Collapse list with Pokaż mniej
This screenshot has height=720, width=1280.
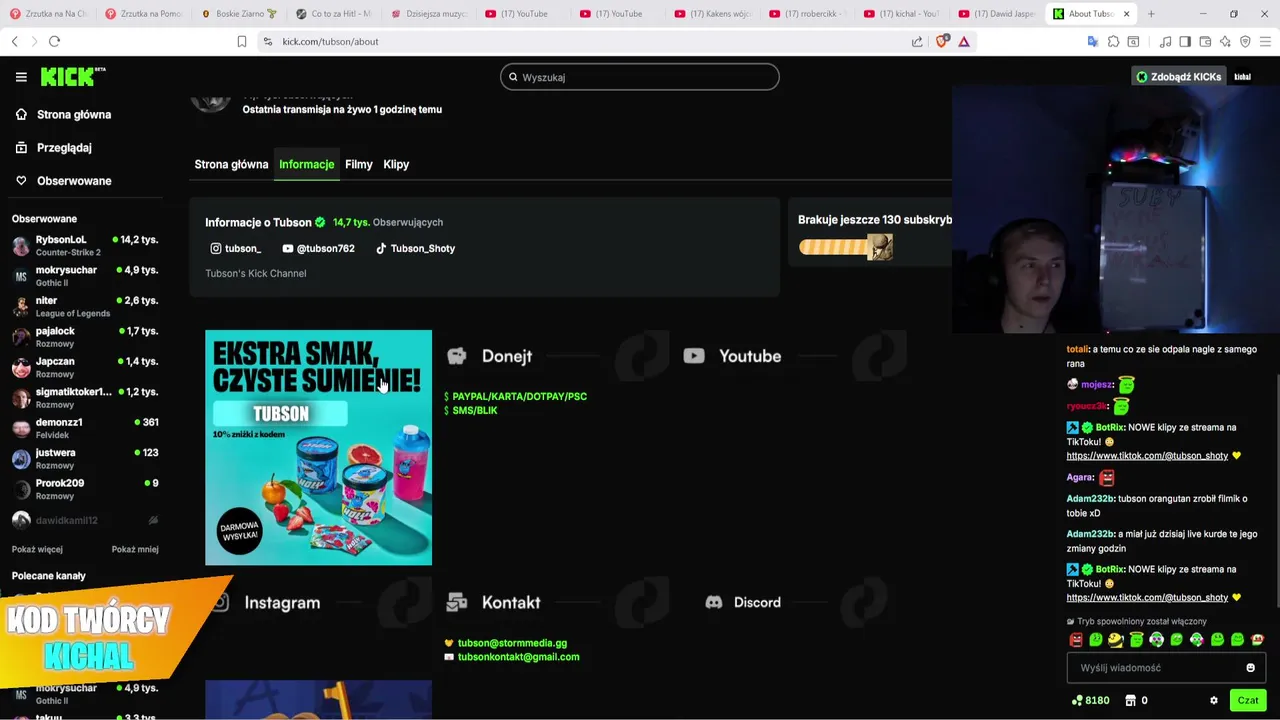pyautogui.click(x=135, y=549)
